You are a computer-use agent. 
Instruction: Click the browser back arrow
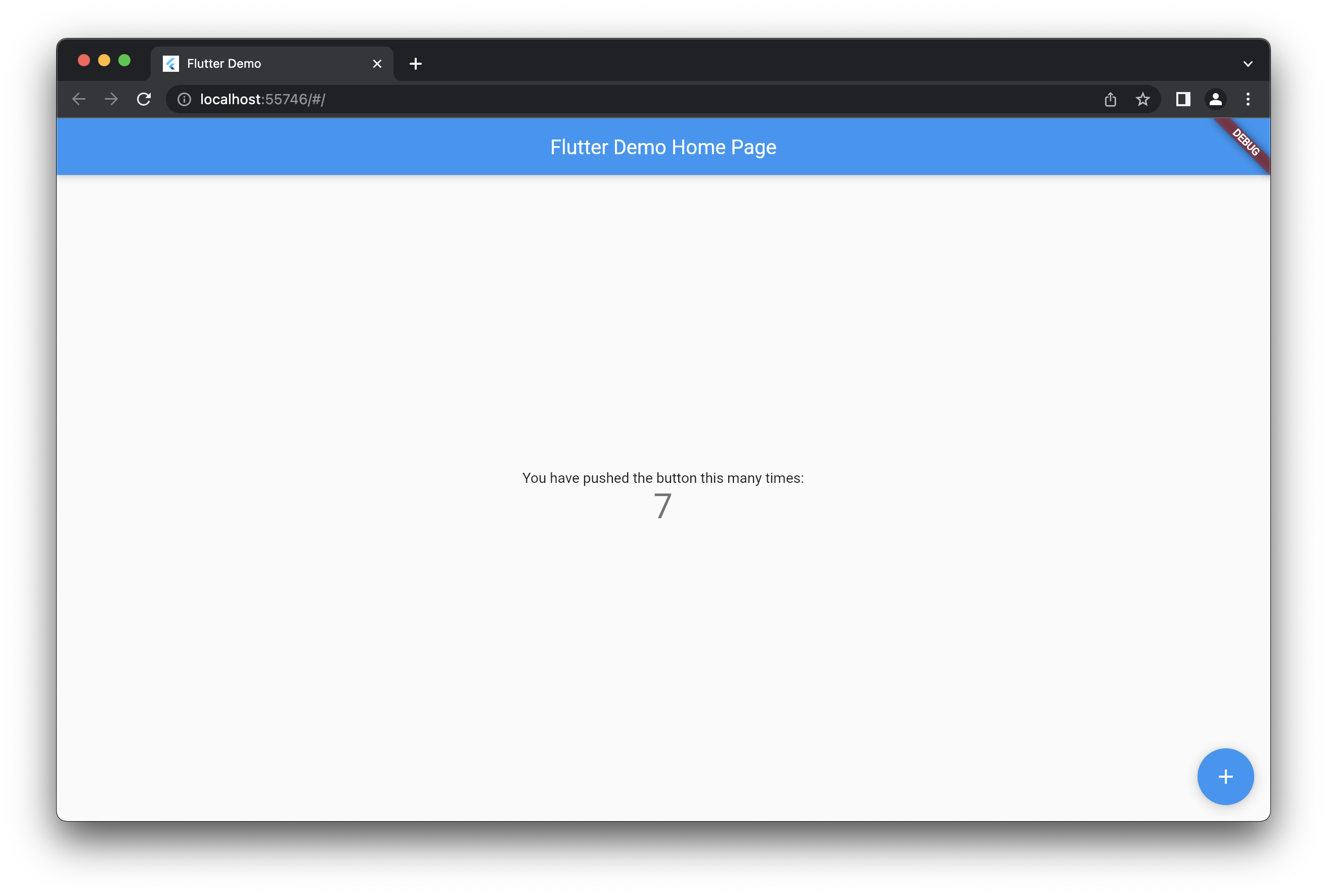click(x=79, y=100)
